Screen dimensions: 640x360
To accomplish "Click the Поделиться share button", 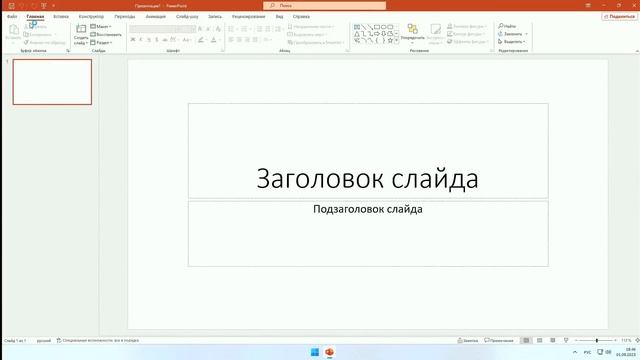I will pyautogui.click(x=619, y=17).
